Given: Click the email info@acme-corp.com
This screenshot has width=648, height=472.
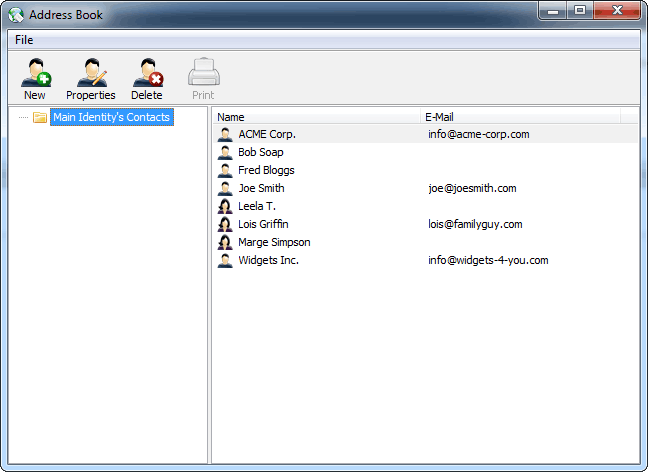Looking at the screenshot, I should click(479, 134).
